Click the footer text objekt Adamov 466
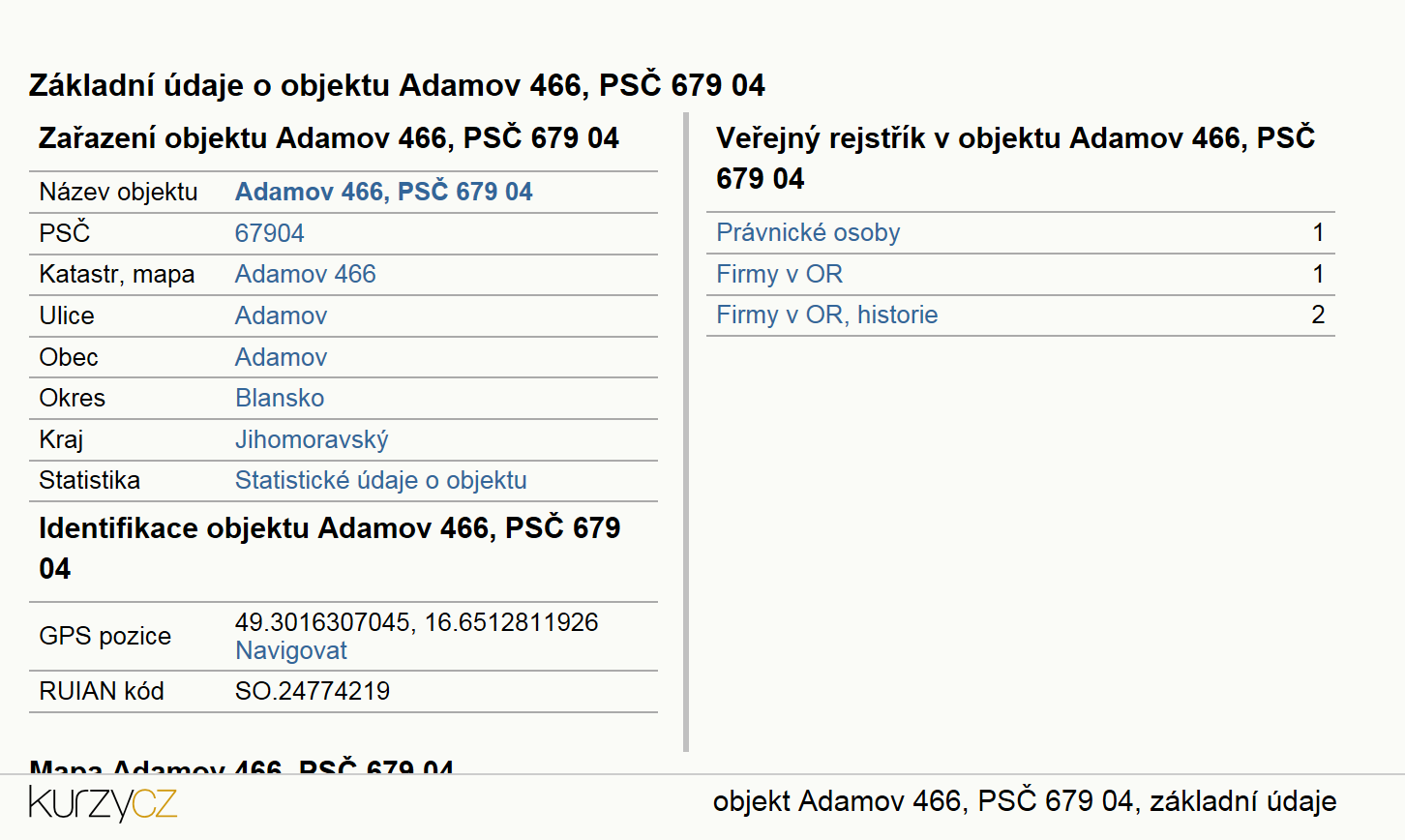 point(1025,801)
